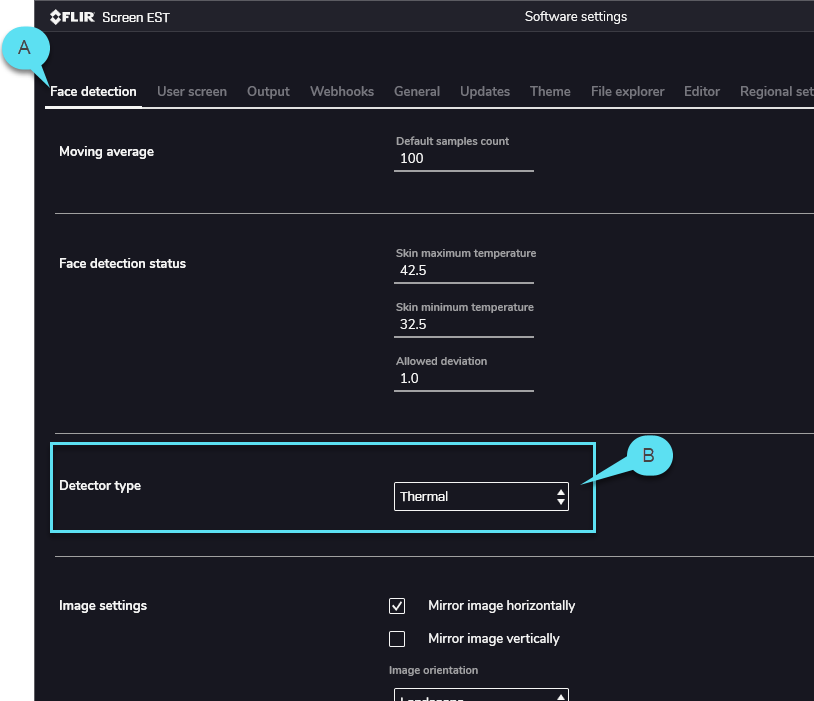Open the Face detection tab
Image resolution: width=814 pixels, height=701 pixels.
click(x=93, y=91)
